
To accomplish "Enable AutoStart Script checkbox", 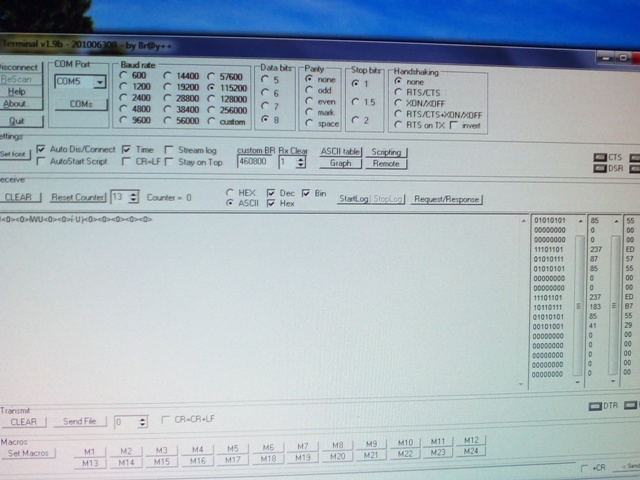I will coord(40,161).
